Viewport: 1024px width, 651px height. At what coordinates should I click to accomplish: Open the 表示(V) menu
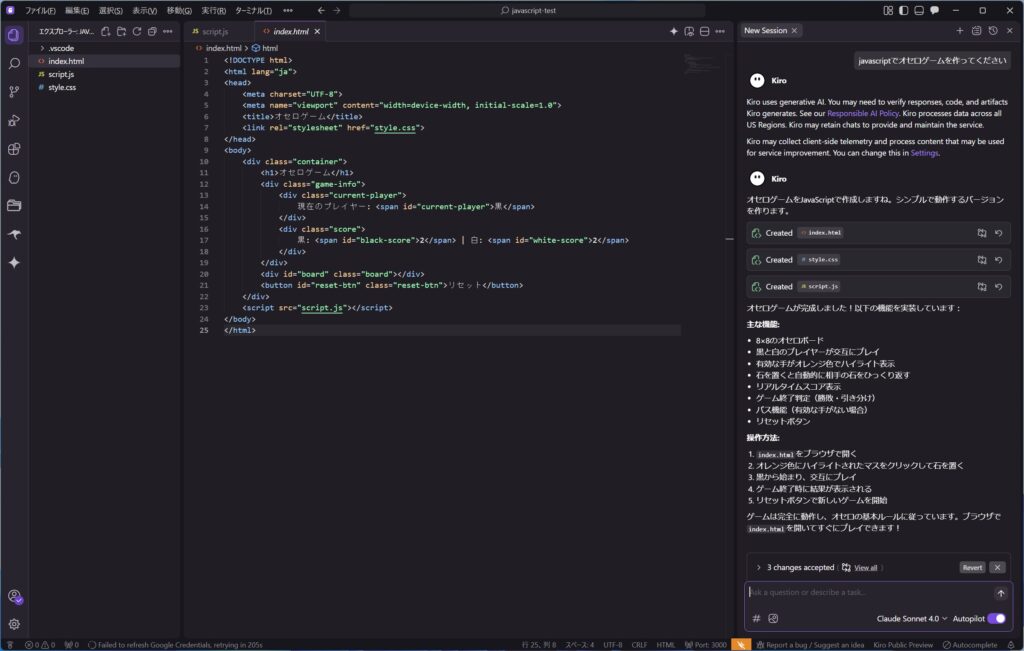(144, 10)
